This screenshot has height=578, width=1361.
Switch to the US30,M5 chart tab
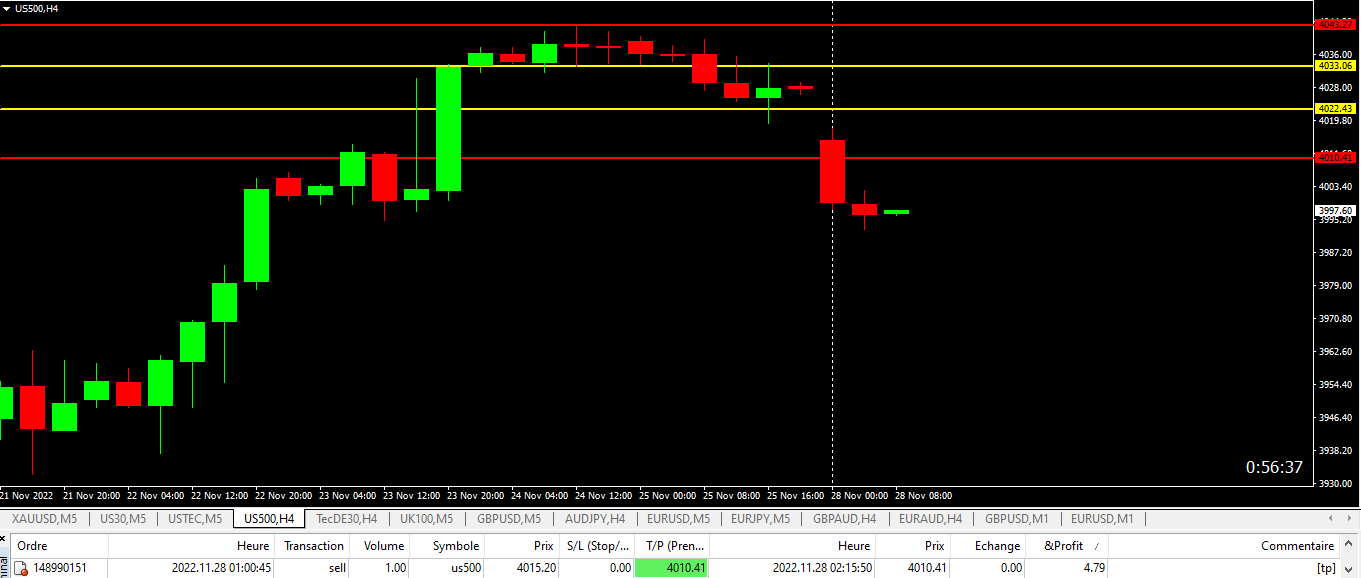[122, 518]
